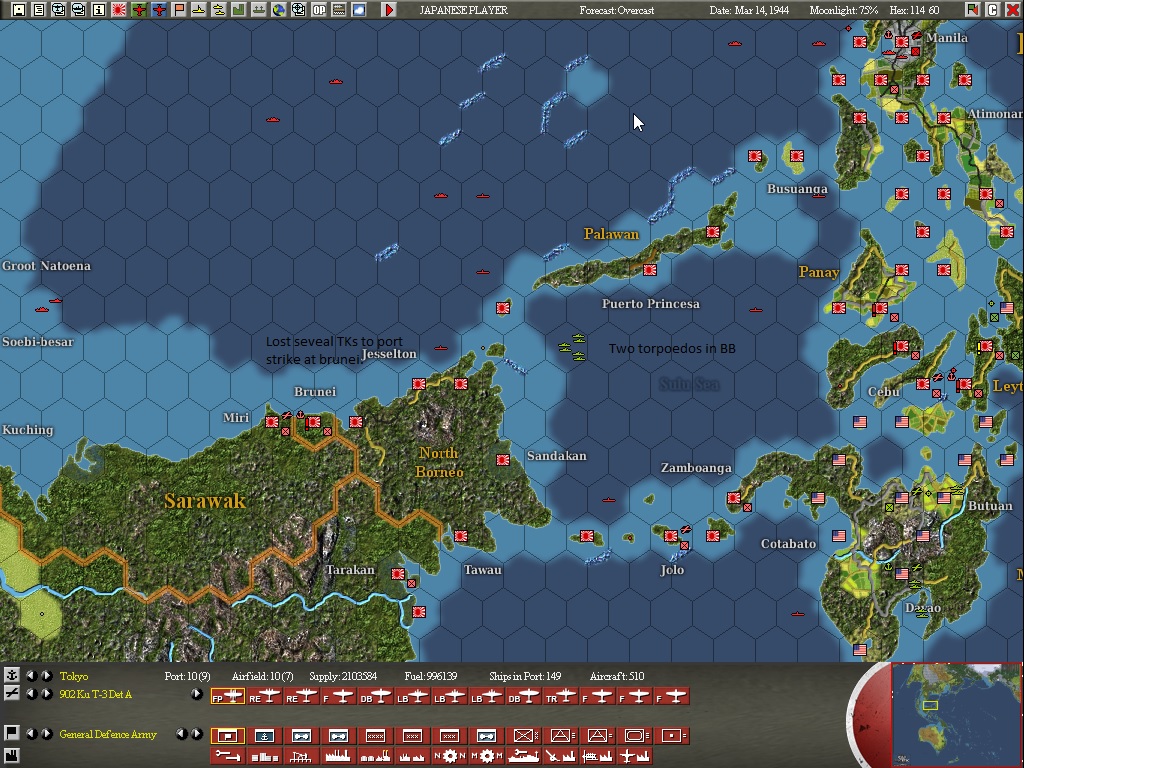Go to previous air unit before 902 Ku T-3
1152x768 pixels.
32,694
